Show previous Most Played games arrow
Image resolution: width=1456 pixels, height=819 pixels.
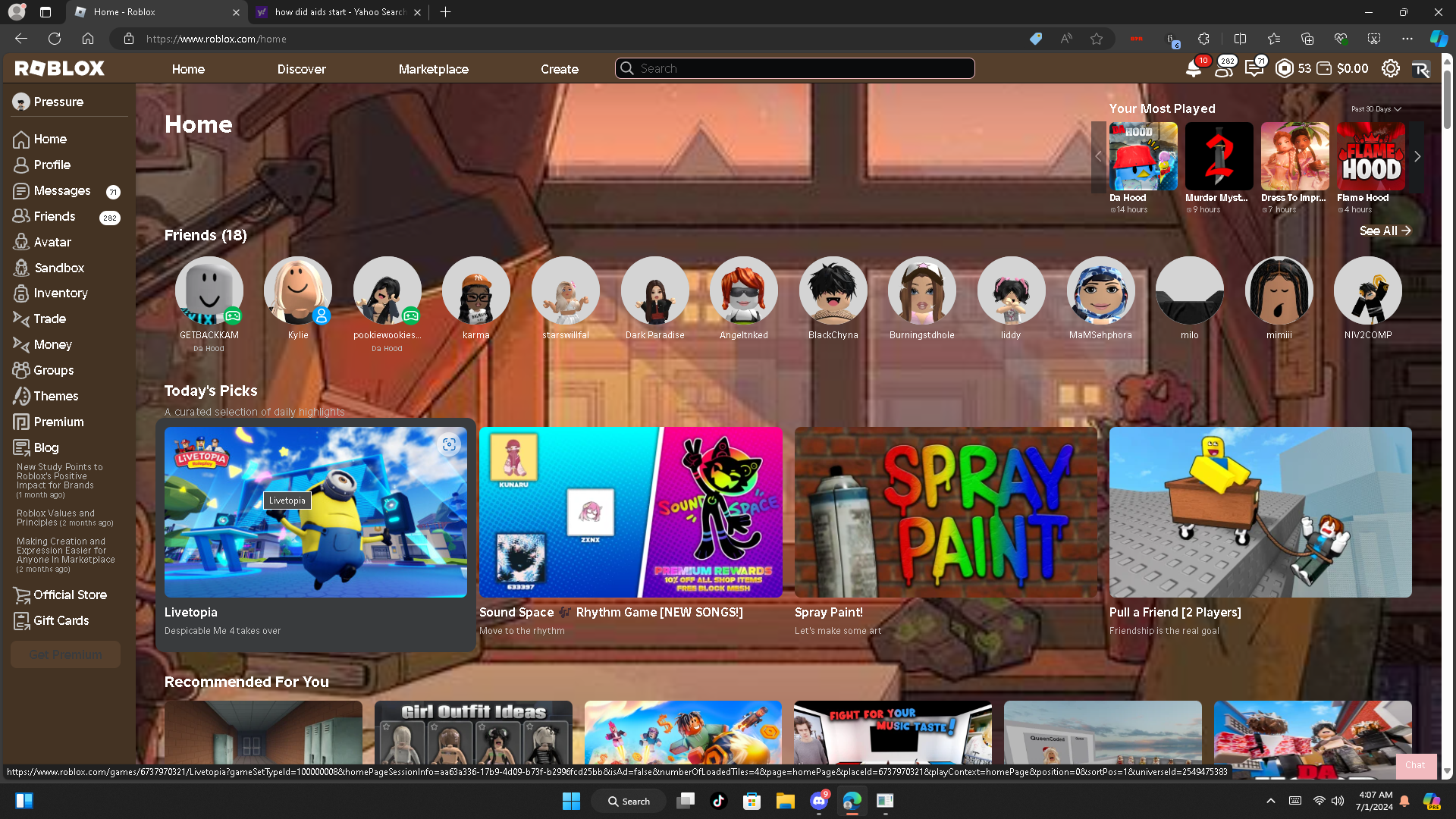1098,156
